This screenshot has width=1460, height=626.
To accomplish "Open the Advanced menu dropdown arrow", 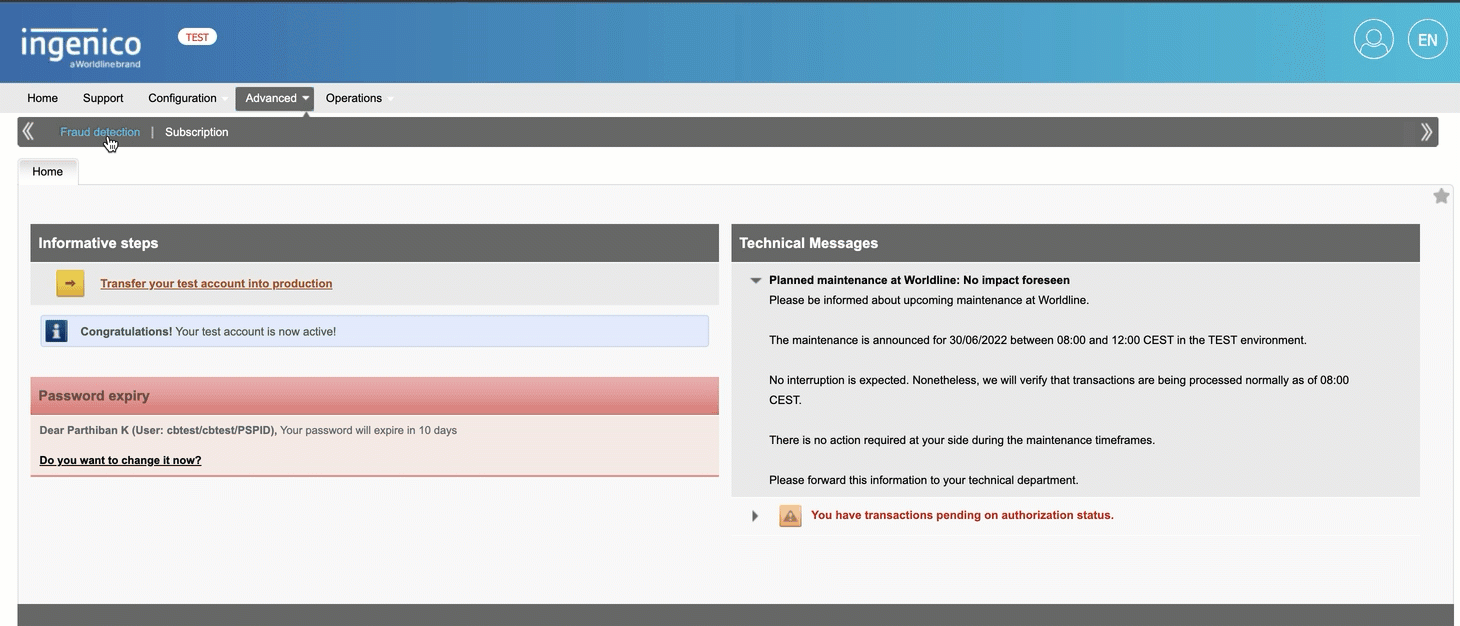I will pos(305,98).
